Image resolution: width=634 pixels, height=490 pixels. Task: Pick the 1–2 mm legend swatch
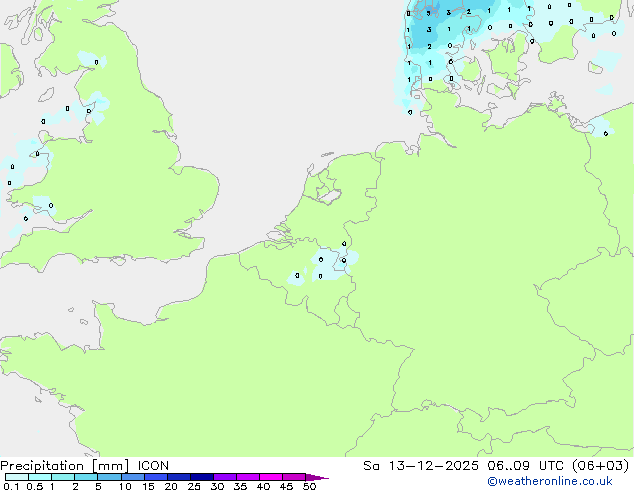click(63, 477)
